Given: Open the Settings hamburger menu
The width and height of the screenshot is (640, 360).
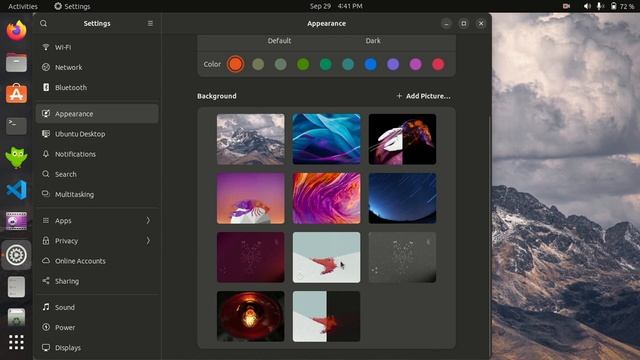Looking at the screenshot, I should (x=150, y=24).
